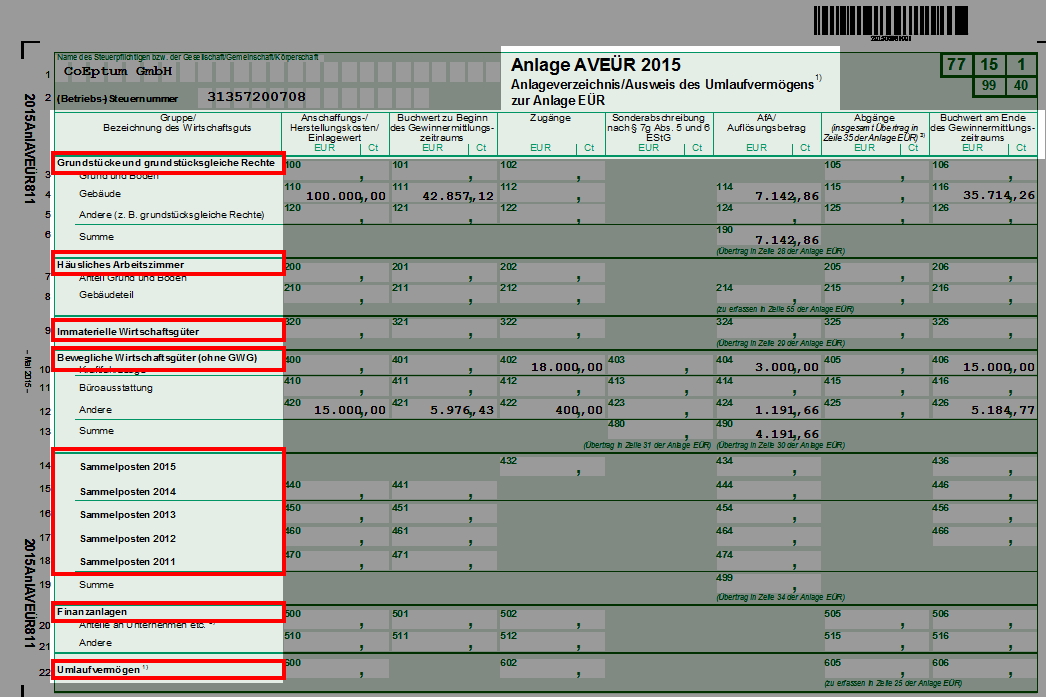
Task: Select AfA field 404 showing 3.000,00
Action: click(766, 367)
